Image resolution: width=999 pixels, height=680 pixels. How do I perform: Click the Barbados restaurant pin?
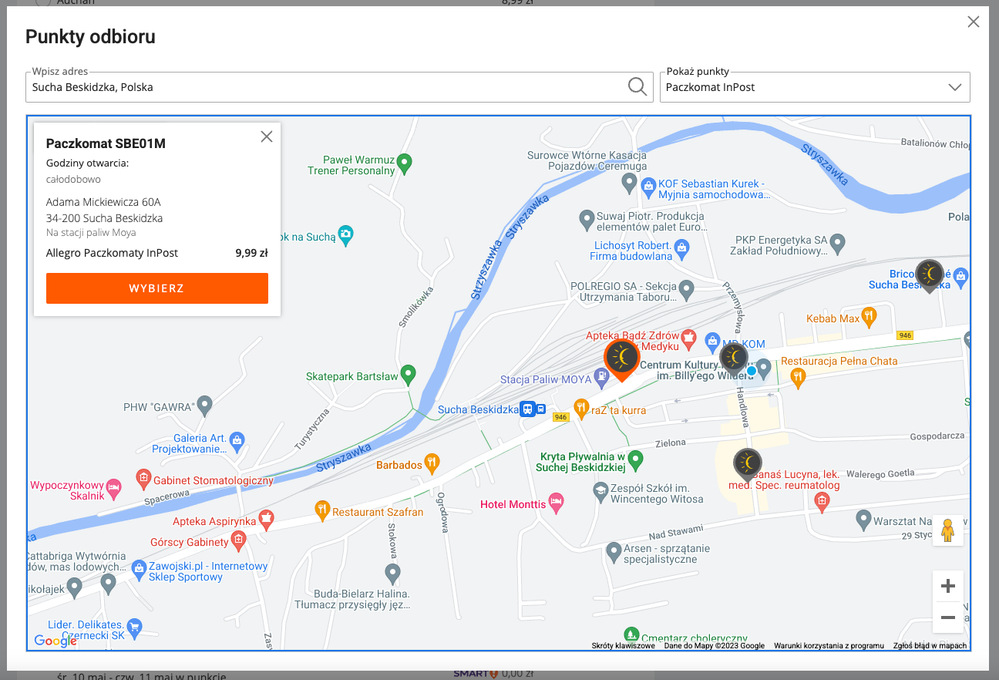[x=432, y=463]
